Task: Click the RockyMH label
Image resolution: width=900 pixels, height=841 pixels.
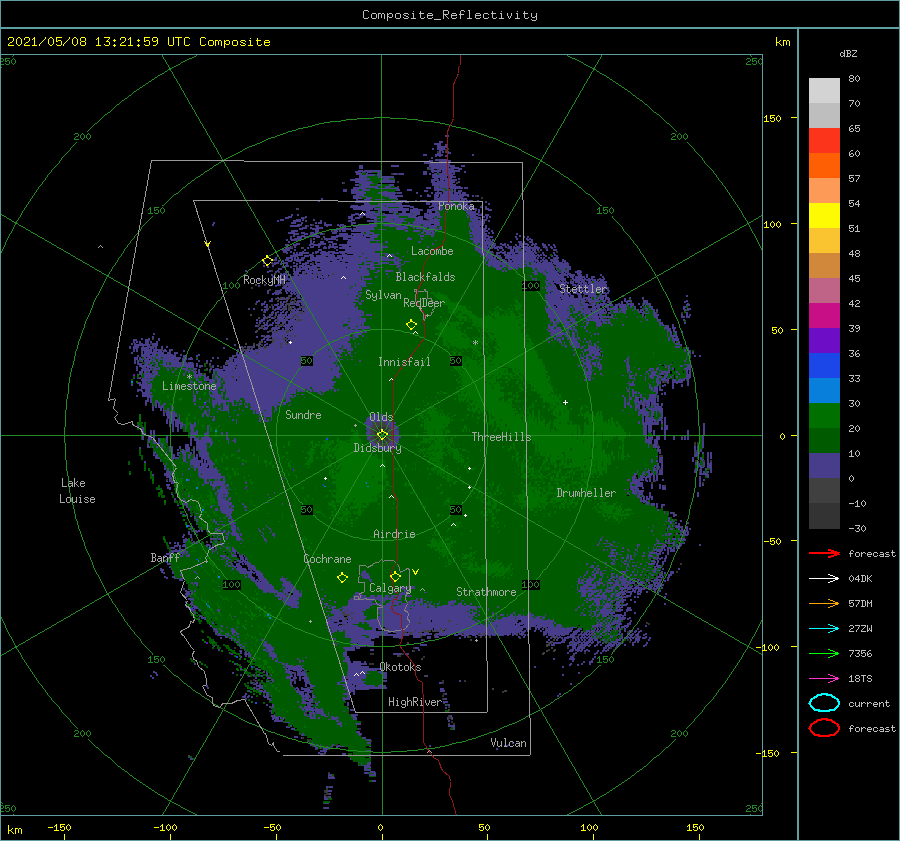Action: click(x=264, y=280)
